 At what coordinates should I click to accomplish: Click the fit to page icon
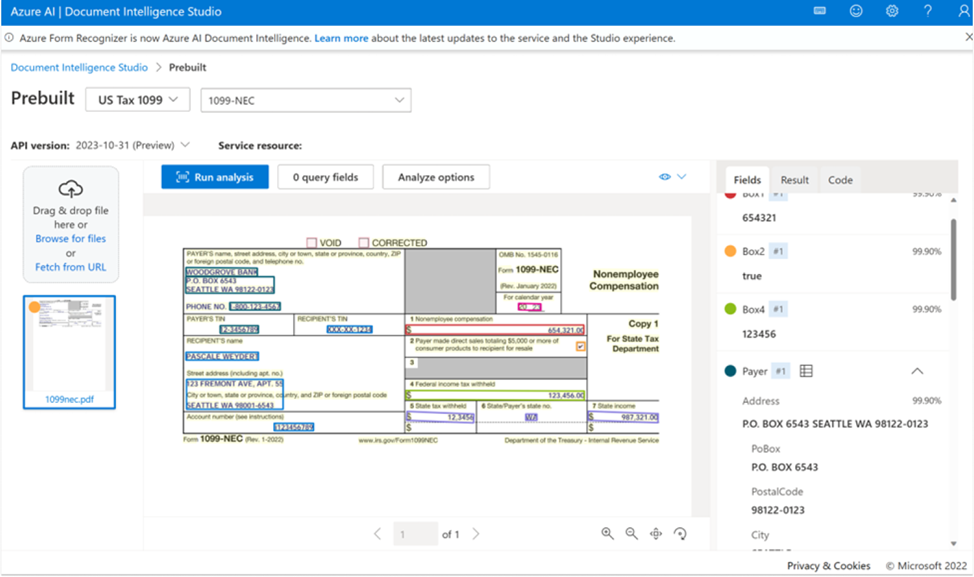(x=656, y=534)
